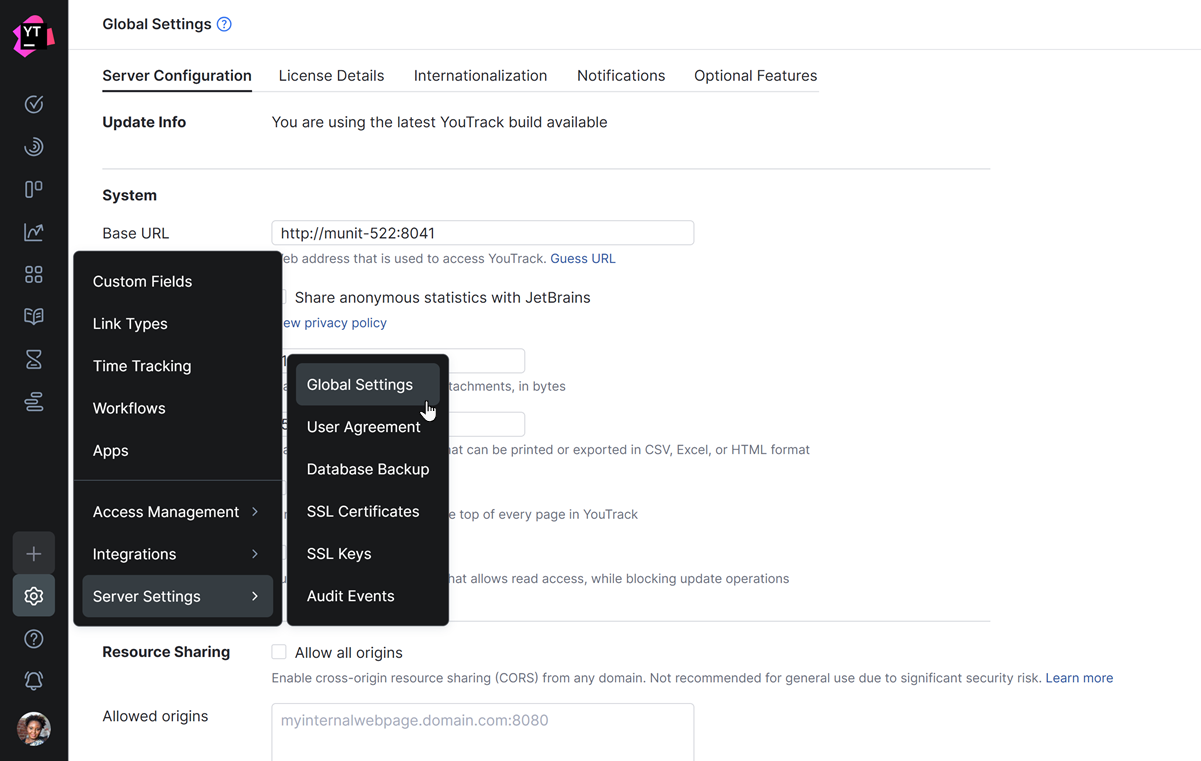Open Agile Boards icon in sidebar
Viewport: 1201px width, 761px height.
coord(34,189)
